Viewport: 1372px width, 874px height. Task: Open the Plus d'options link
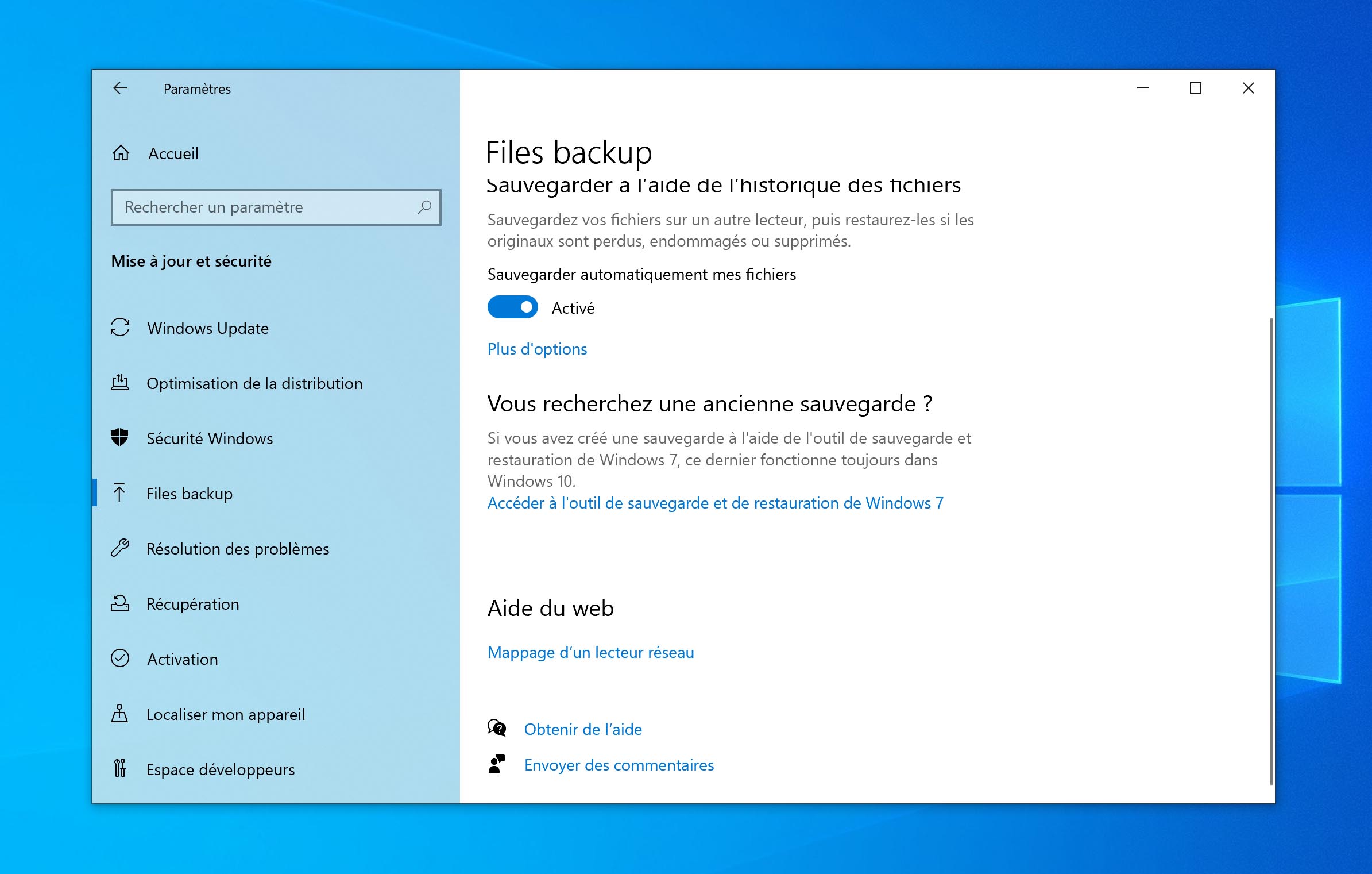[x=537, y=349]
